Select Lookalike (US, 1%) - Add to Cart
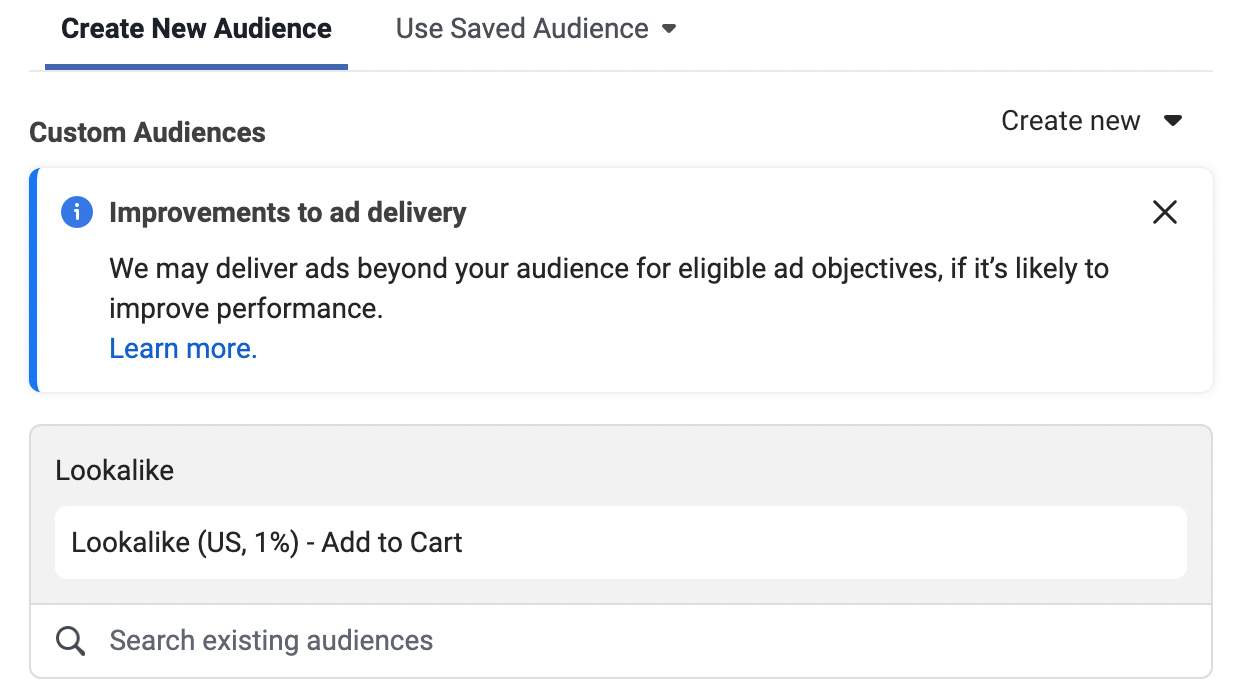This screenshot has height=691, width=1240. tap(267, 543)
